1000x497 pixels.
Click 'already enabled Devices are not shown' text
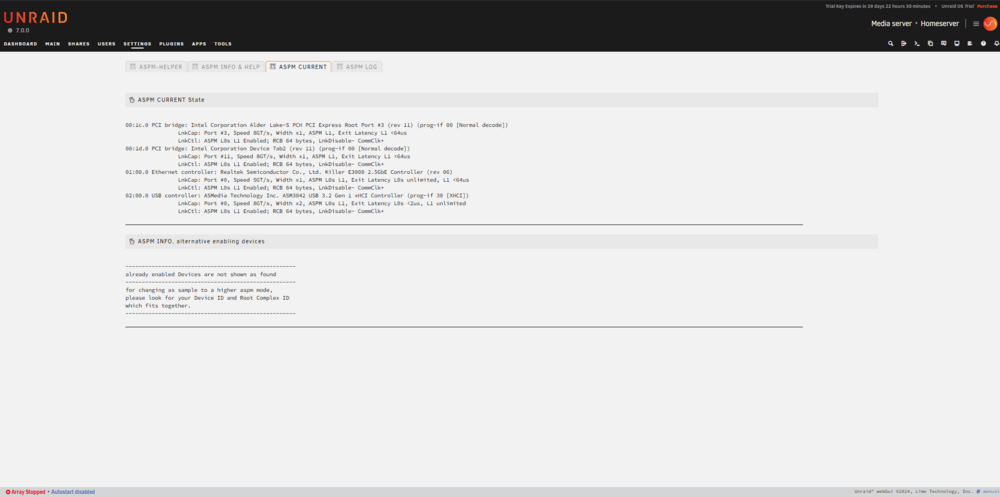(201, 274)
